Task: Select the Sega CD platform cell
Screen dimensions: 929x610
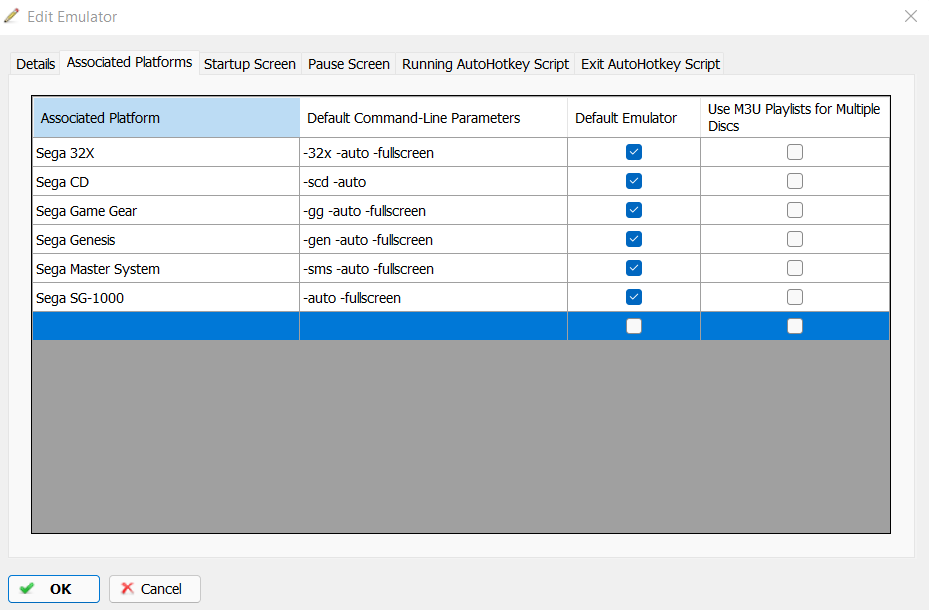Action: point(166,182)
